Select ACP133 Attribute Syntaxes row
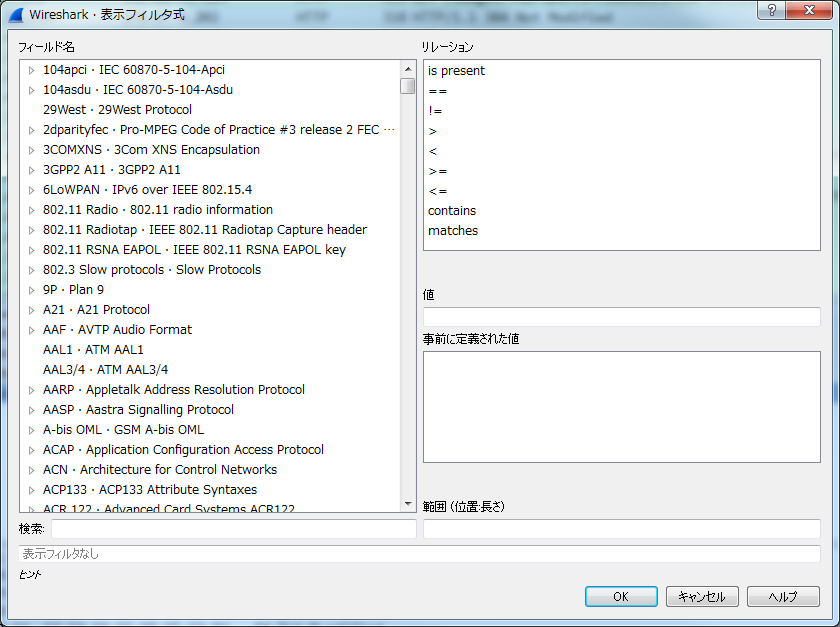The height and width of the screenshot is (627, 840). (x=150, y=489)
